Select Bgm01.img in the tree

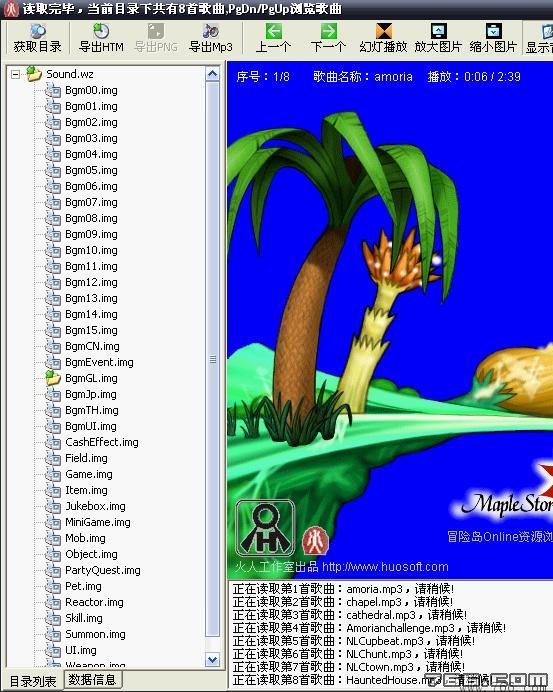click(91, 106)
